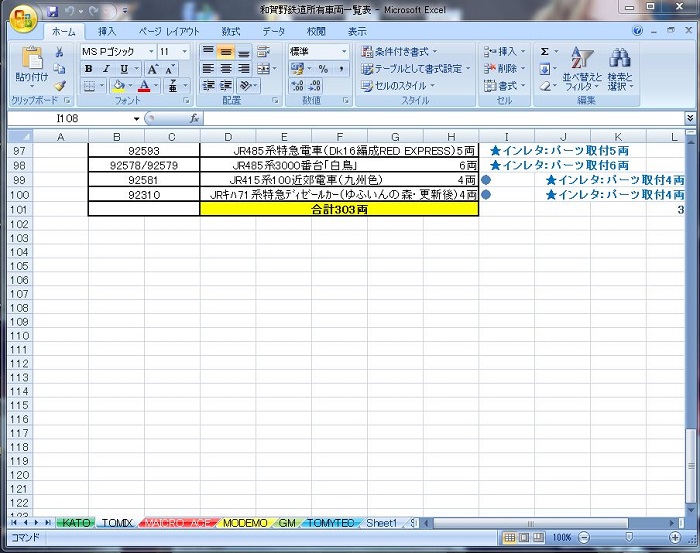Open the Data (データ) tab

click(x=274, y=31)
